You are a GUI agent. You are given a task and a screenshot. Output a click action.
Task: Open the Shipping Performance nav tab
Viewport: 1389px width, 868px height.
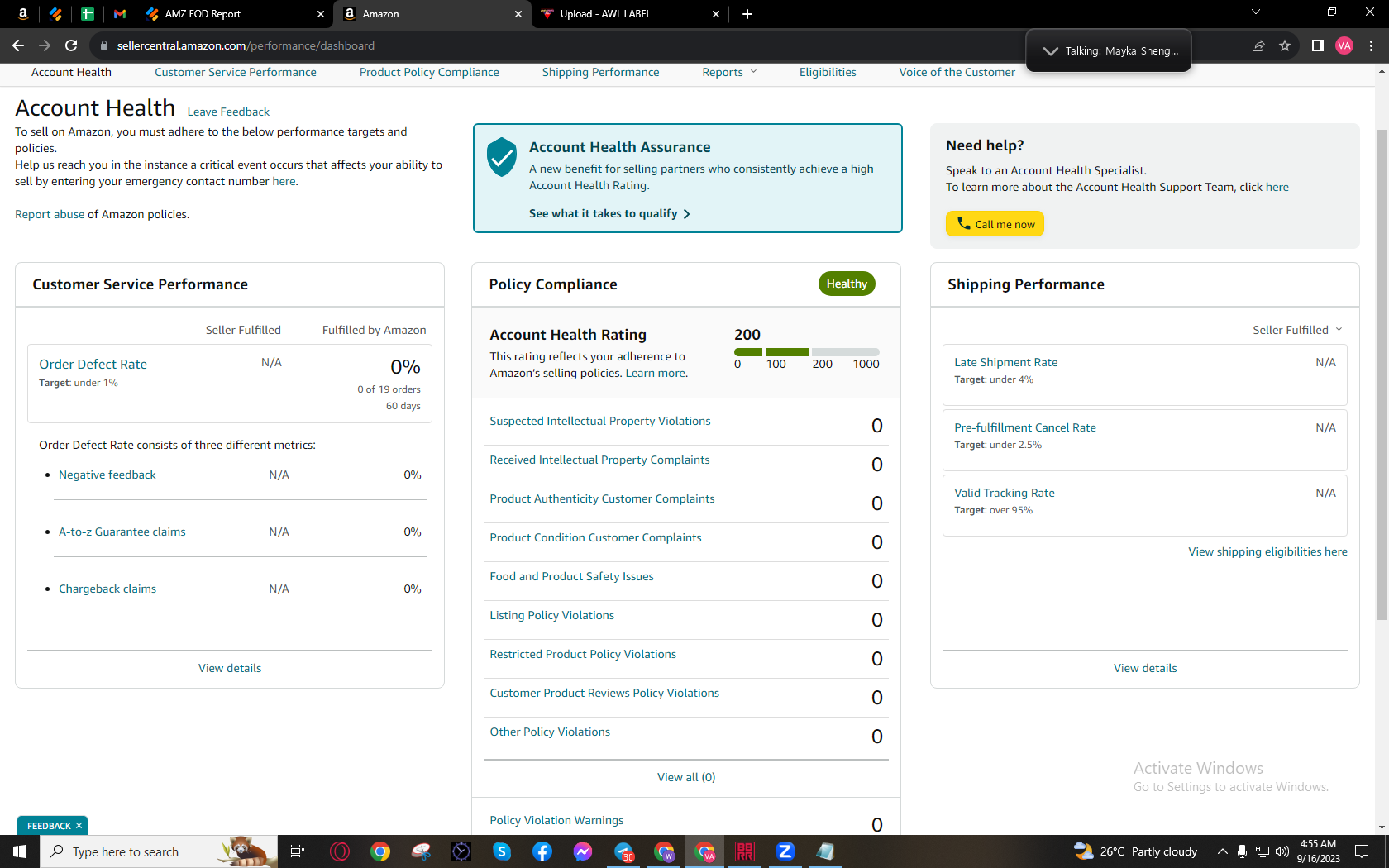[601, 73]
